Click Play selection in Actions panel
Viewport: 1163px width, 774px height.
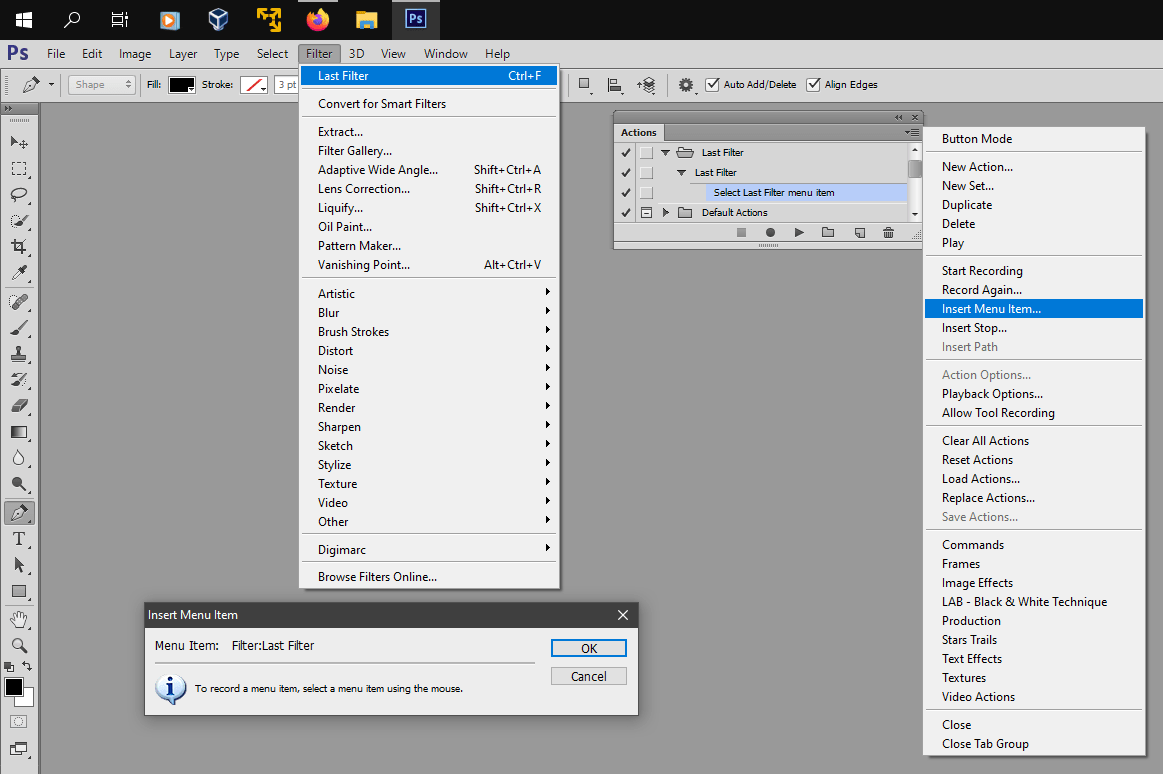tap(799, 233)
